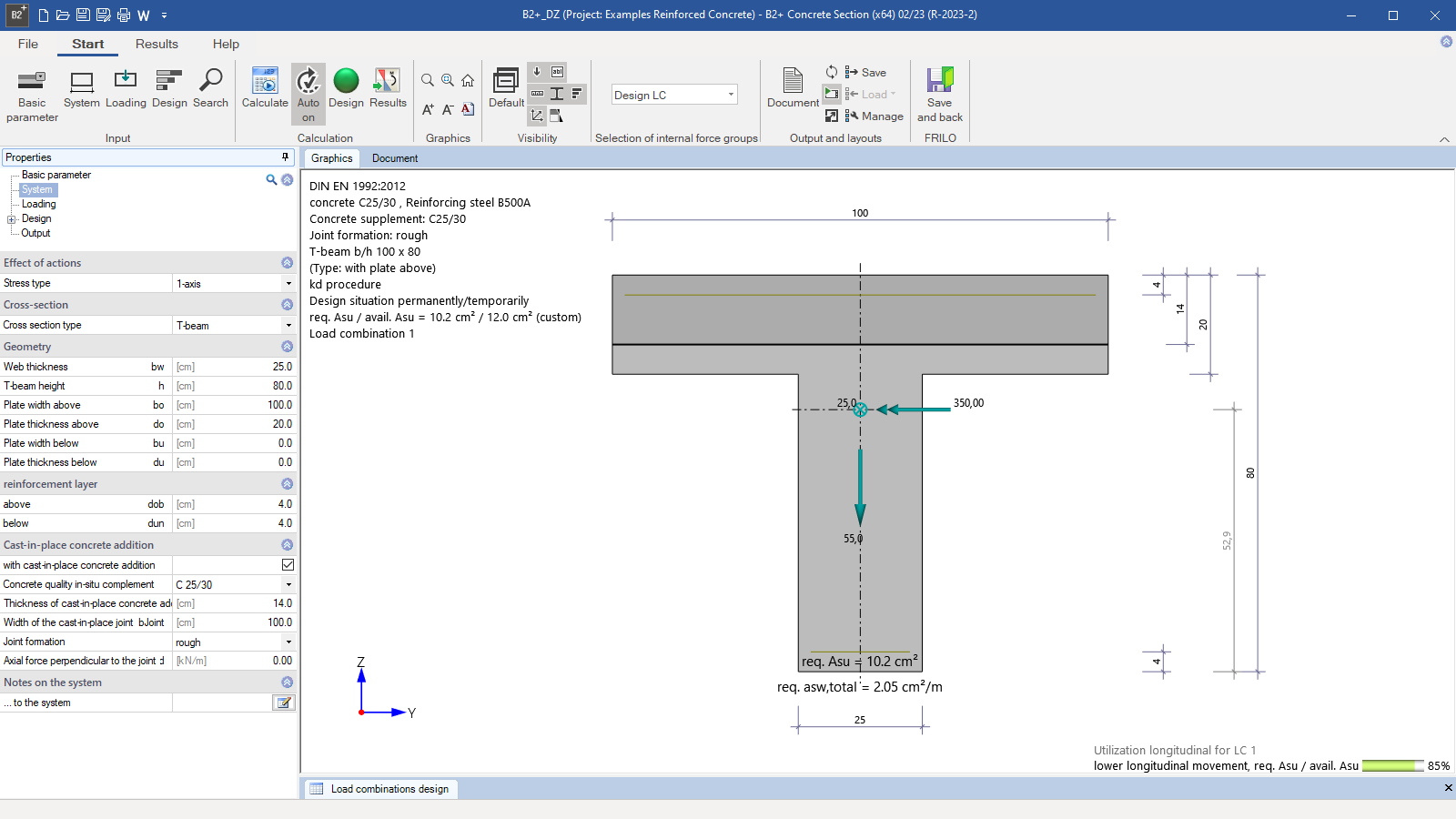Switch to the Start ribbon tab

pos(88,44)
